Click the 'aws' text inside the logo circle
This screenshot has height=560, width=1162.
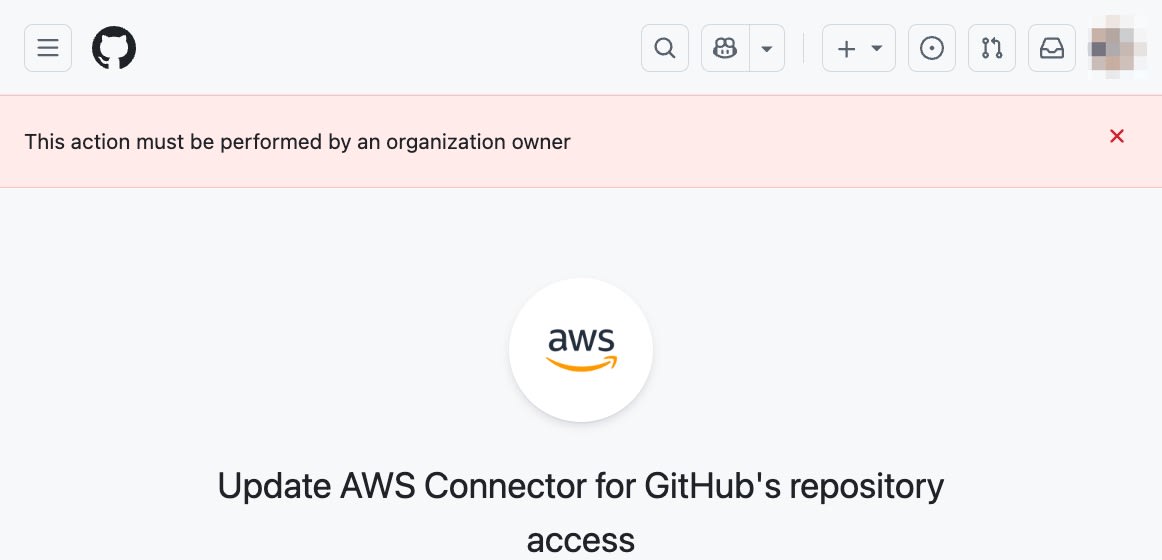[x=581, y=340]
